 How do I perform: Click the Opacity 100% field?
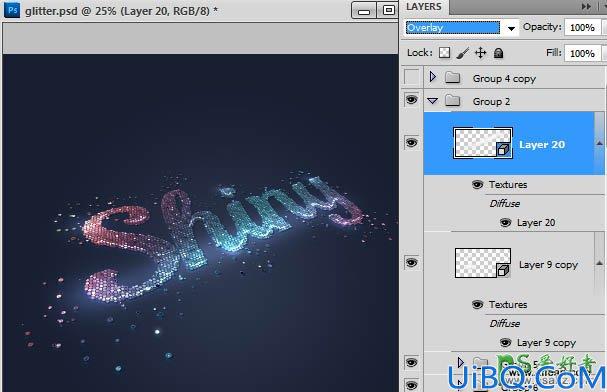pyautogui.click(x=582, y=27)
